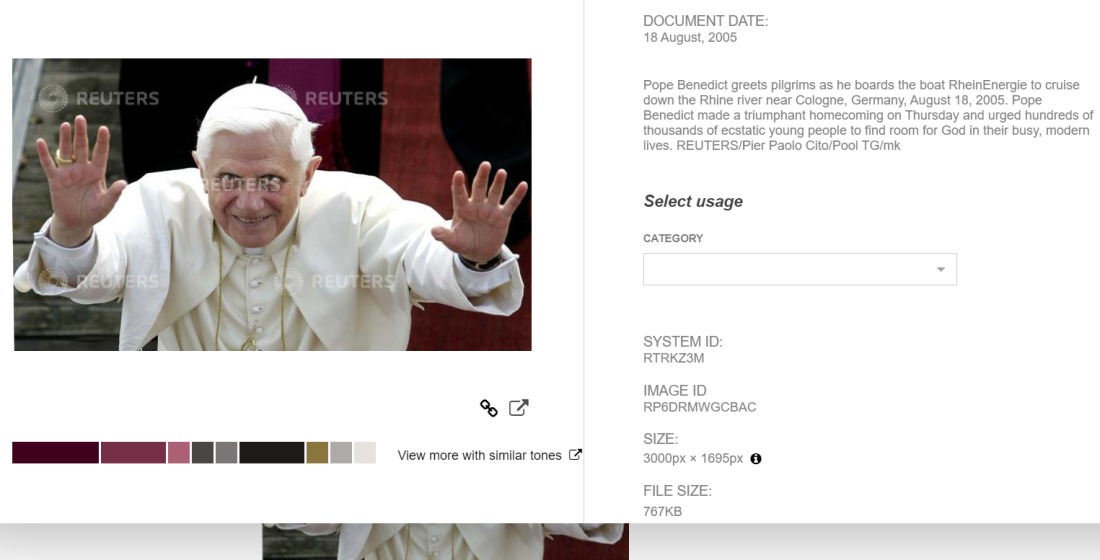Select the olive gold color swatch
This screenshot has width=1100, height=560.
point(317,453)
